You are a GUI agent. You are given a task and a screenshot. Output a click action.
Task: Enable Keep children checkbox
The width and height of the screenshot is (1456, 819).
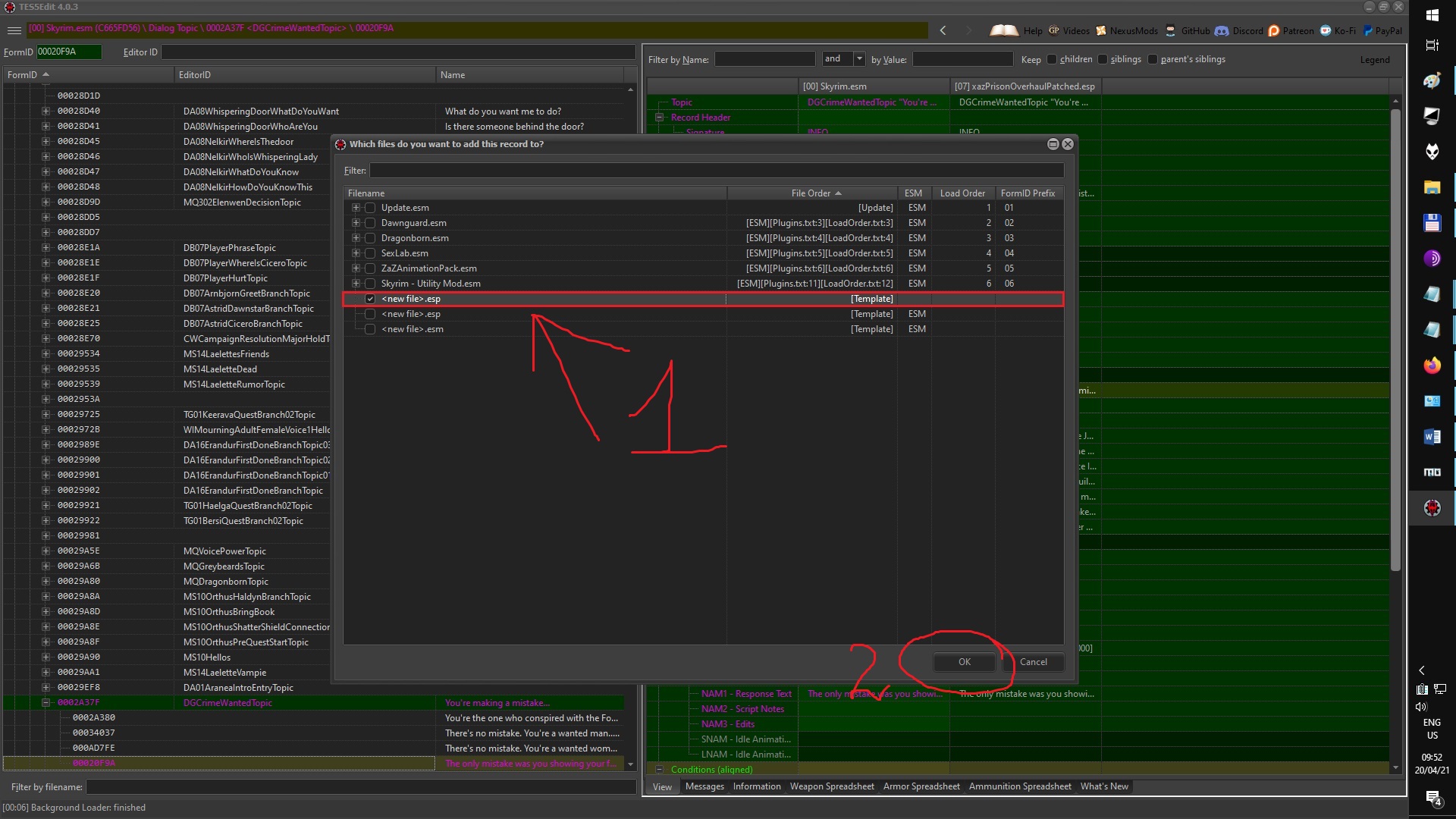[x=1052, y=59]
